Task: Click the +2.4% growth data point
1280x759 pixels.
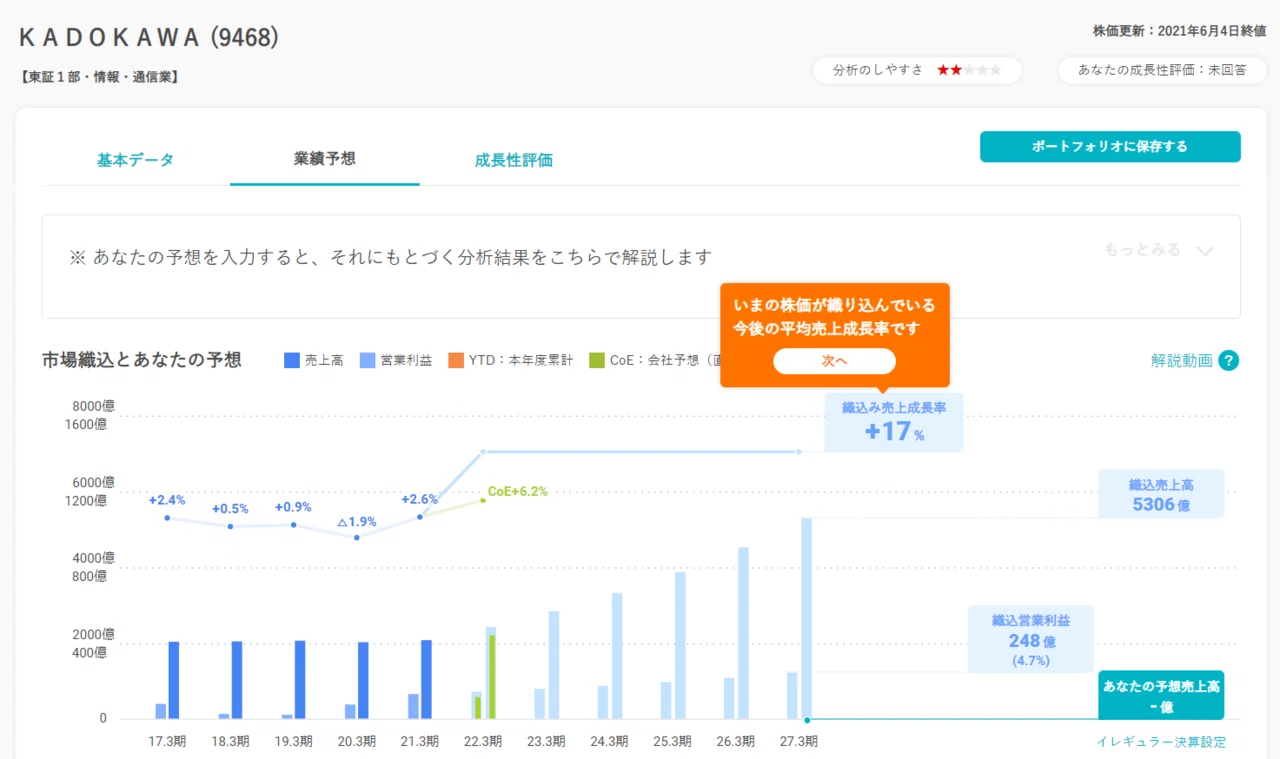Action: (167, 517)
